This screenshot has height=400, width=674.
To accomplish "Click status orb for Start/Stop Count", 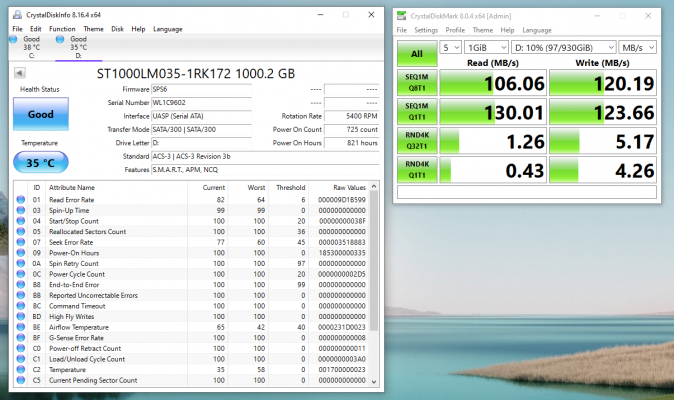I will pos(20,221).
